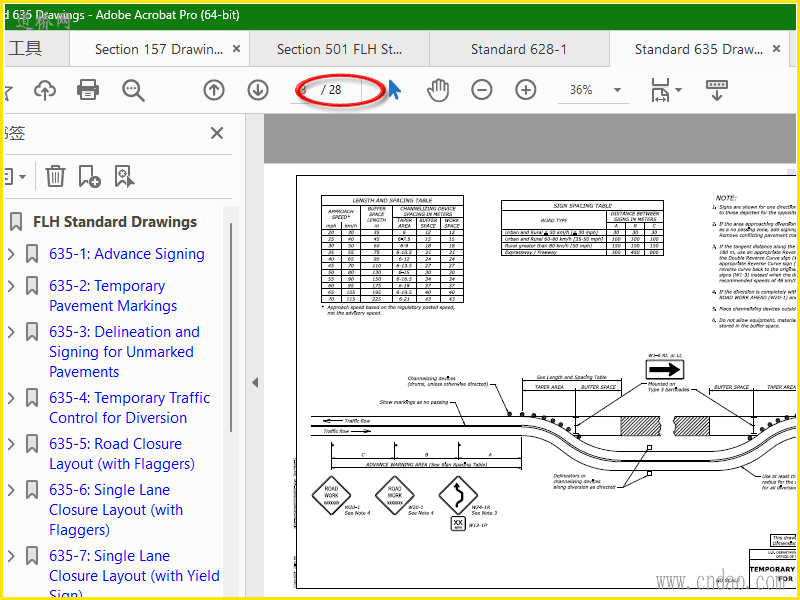Open bookmark 635-6: Single Lane Closure (with Flaggers)
800x600 pixels.
[116, 510]
